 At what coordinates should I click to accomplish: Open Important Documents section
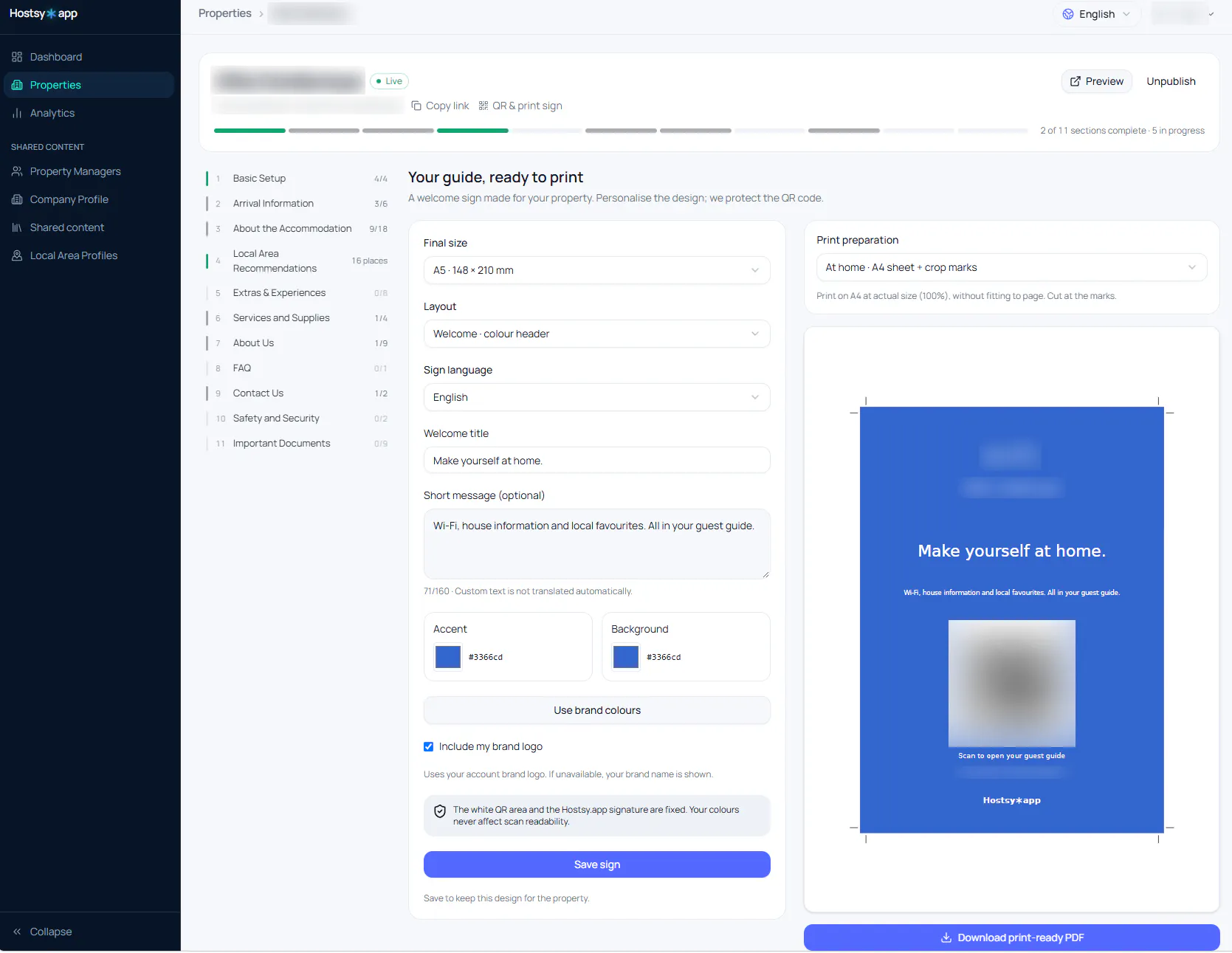pos(297,444)
